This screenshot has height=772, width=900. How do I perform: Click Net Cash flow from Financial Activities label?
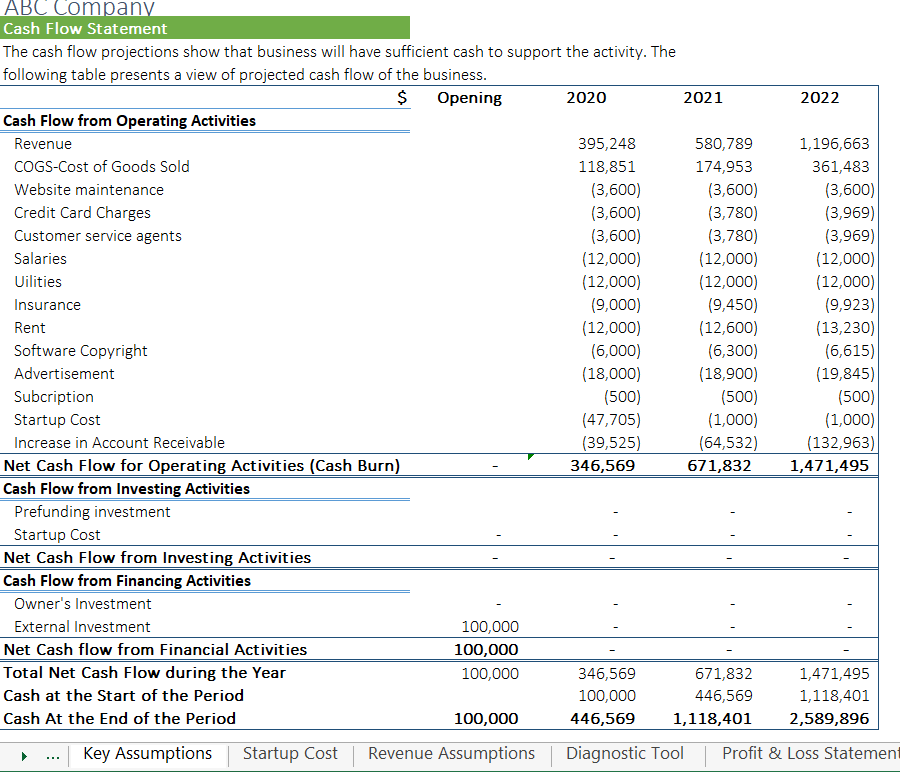pyautogui.click(x=155, y=650)
